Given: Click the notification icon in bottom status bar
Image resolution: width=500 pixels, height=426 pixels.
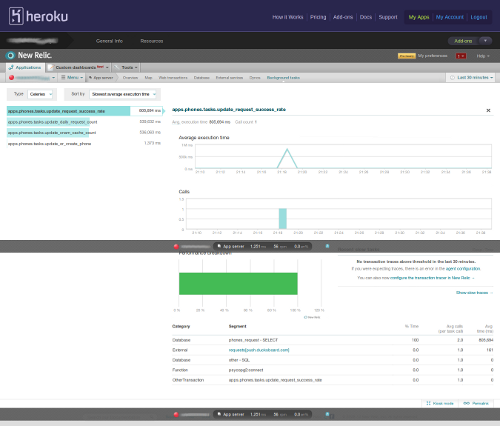Looking at the screenshot, I should [x=327, y=414].
